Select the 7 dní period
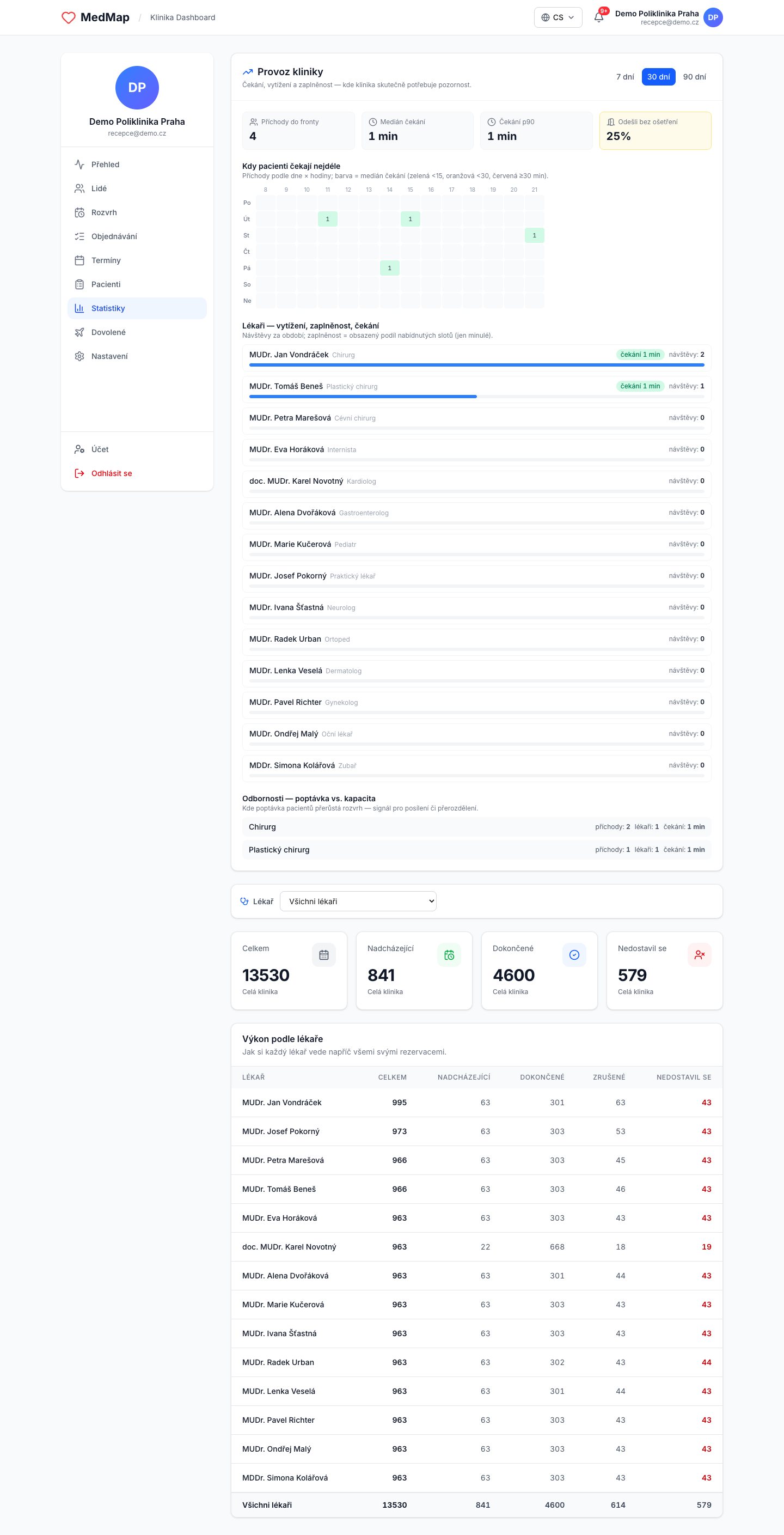 click(625, 77)
